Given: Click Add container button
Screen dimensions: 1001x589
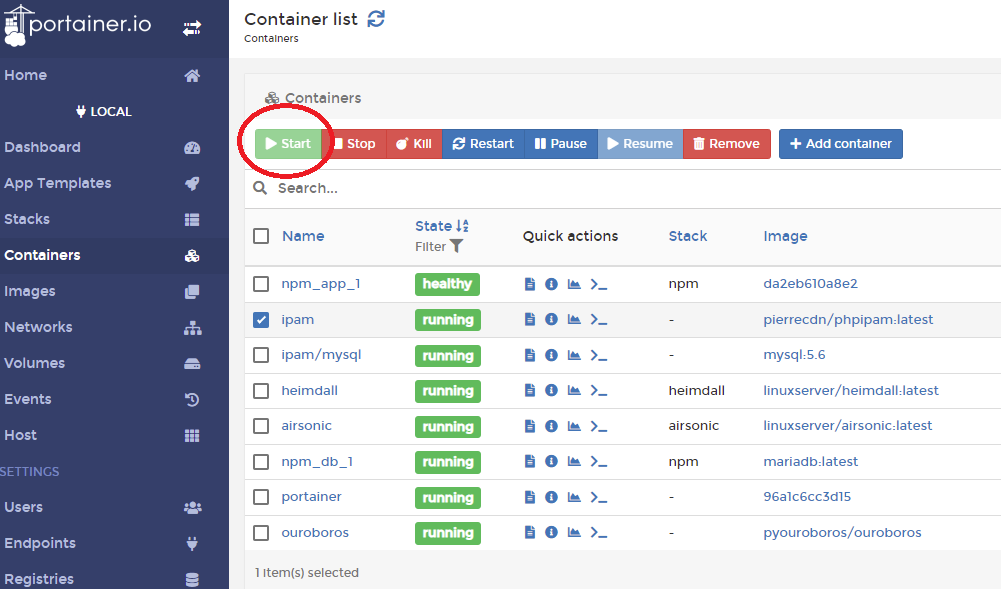Looking at the screenshot, I should 841,144.
